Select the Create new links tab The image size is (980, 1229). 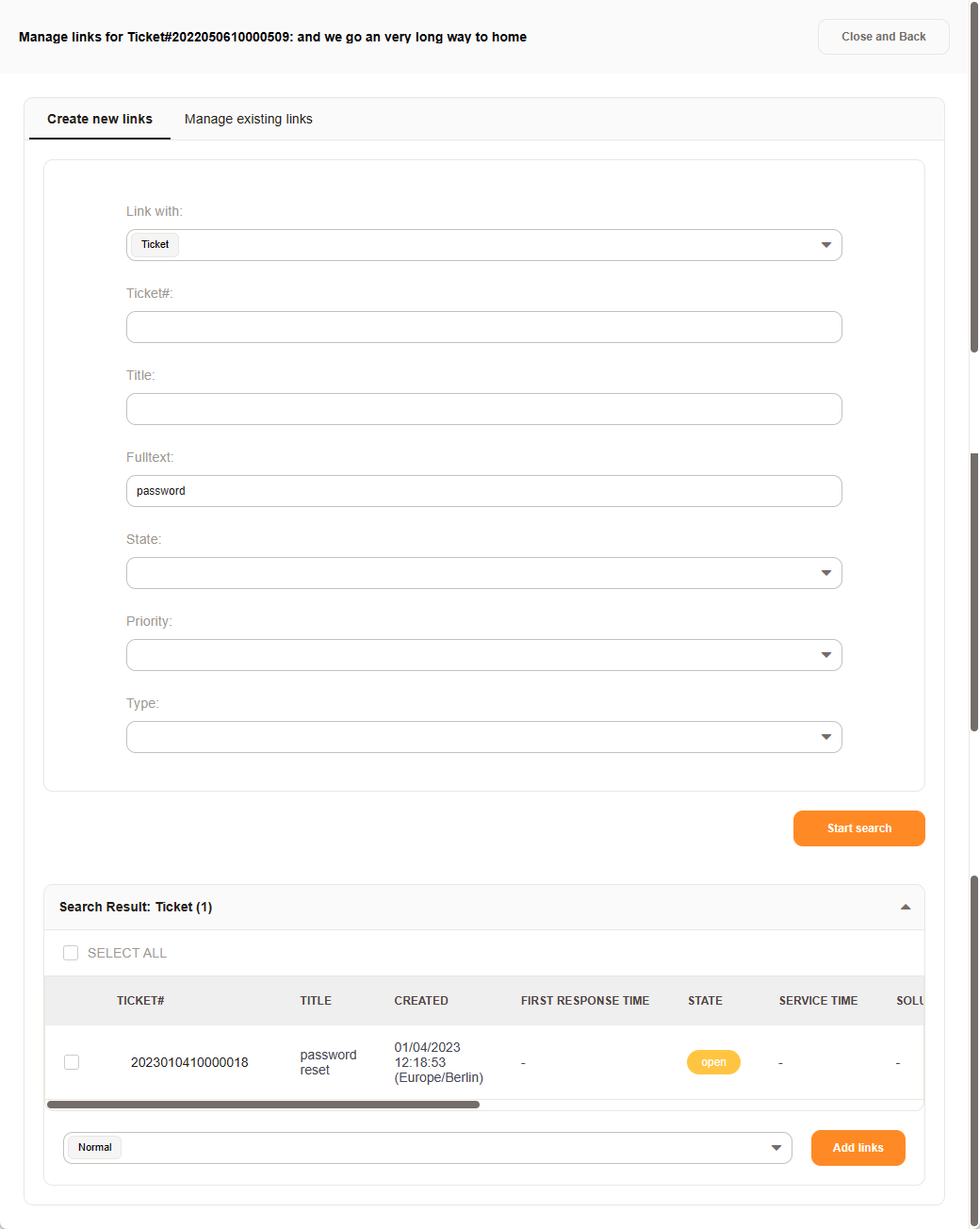99,119
